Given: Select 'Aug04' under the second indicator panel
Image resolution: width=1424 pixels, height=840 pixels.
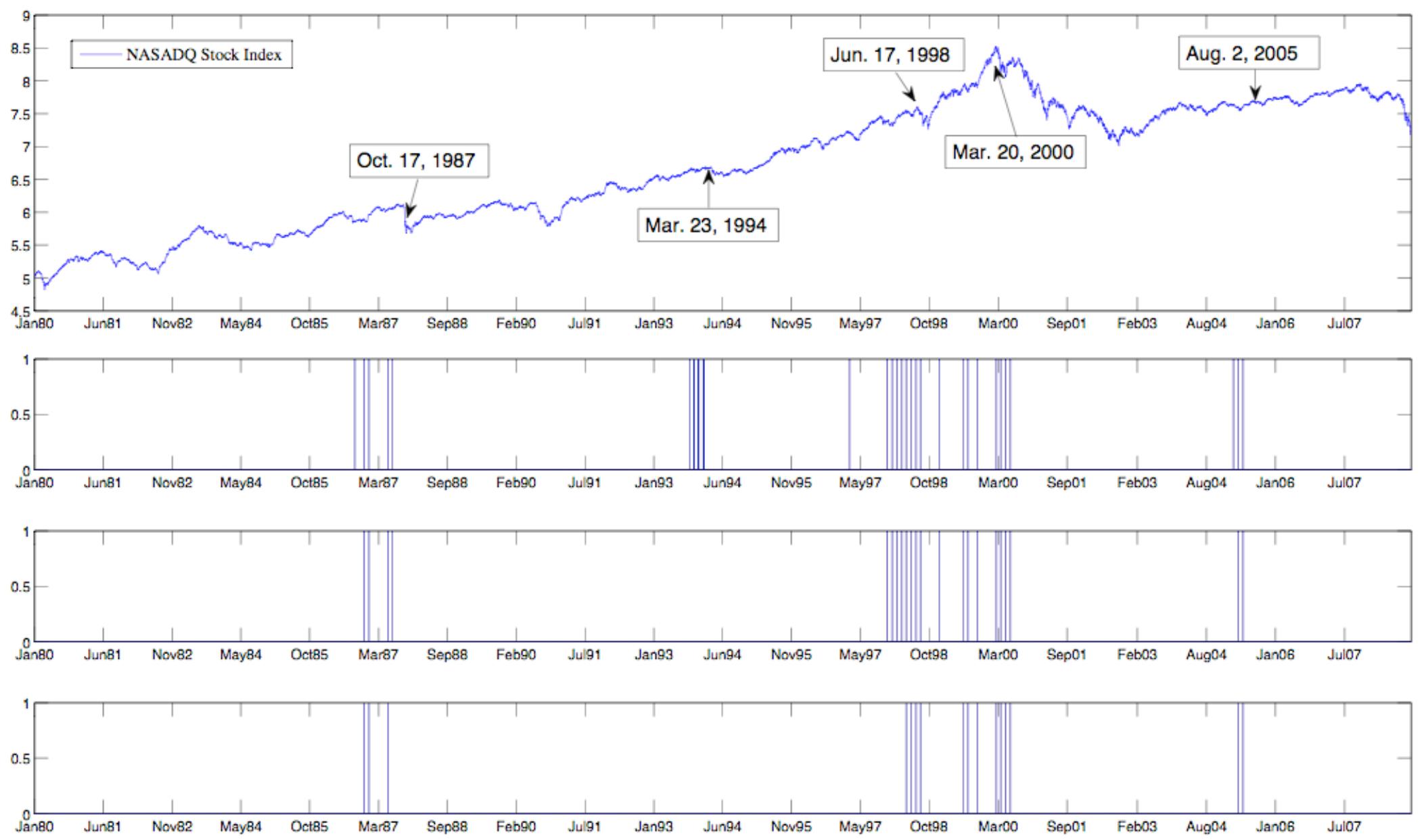Looking at the screenshot, I should point(1206,483).
